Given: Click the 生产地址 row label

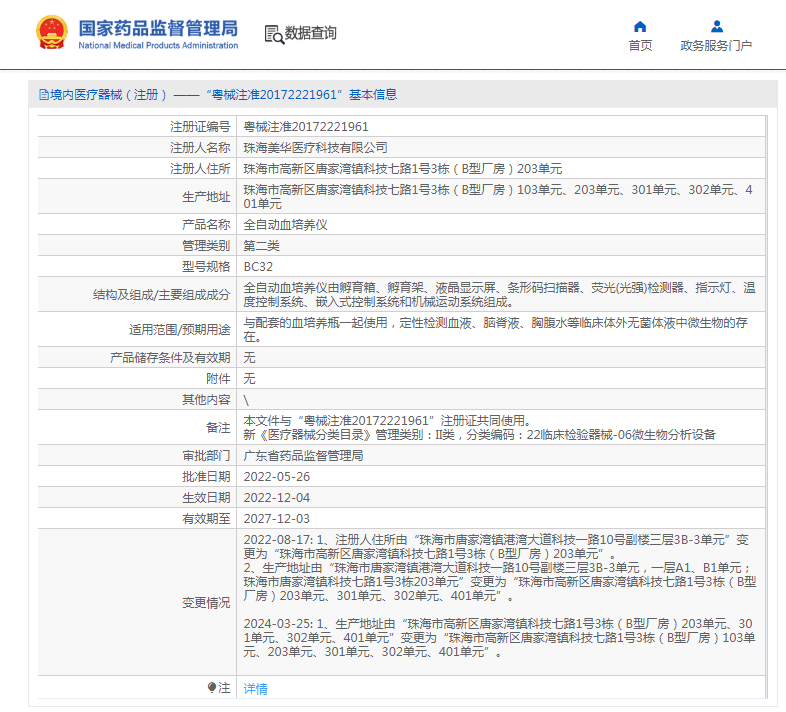Looking at the screenshot, I should click(x=206, y=197).
